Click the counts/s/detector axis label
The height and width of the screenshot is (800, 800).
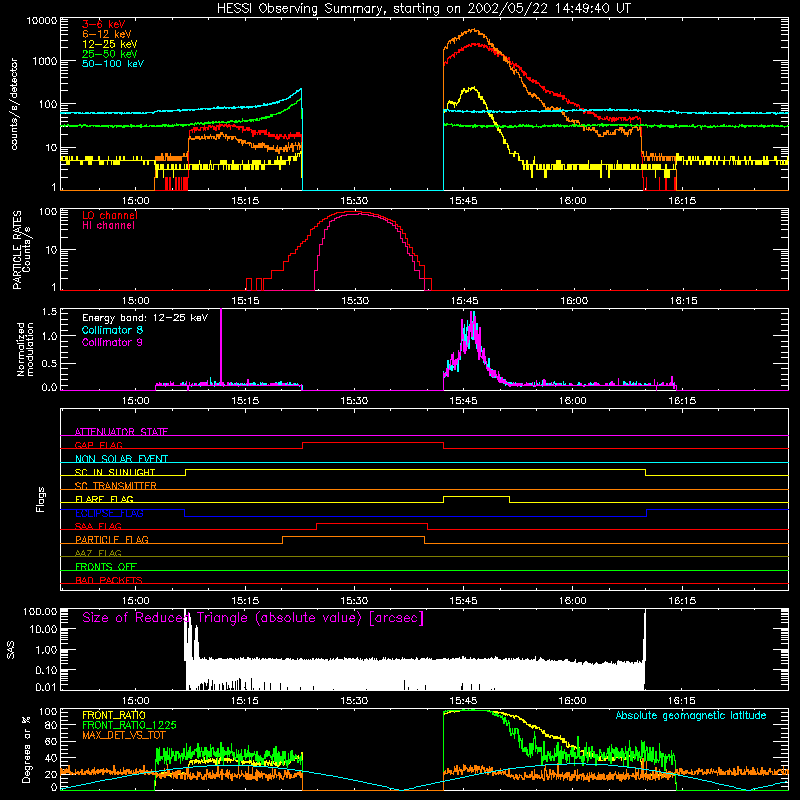pyautogui.click(x=14, y=104)
